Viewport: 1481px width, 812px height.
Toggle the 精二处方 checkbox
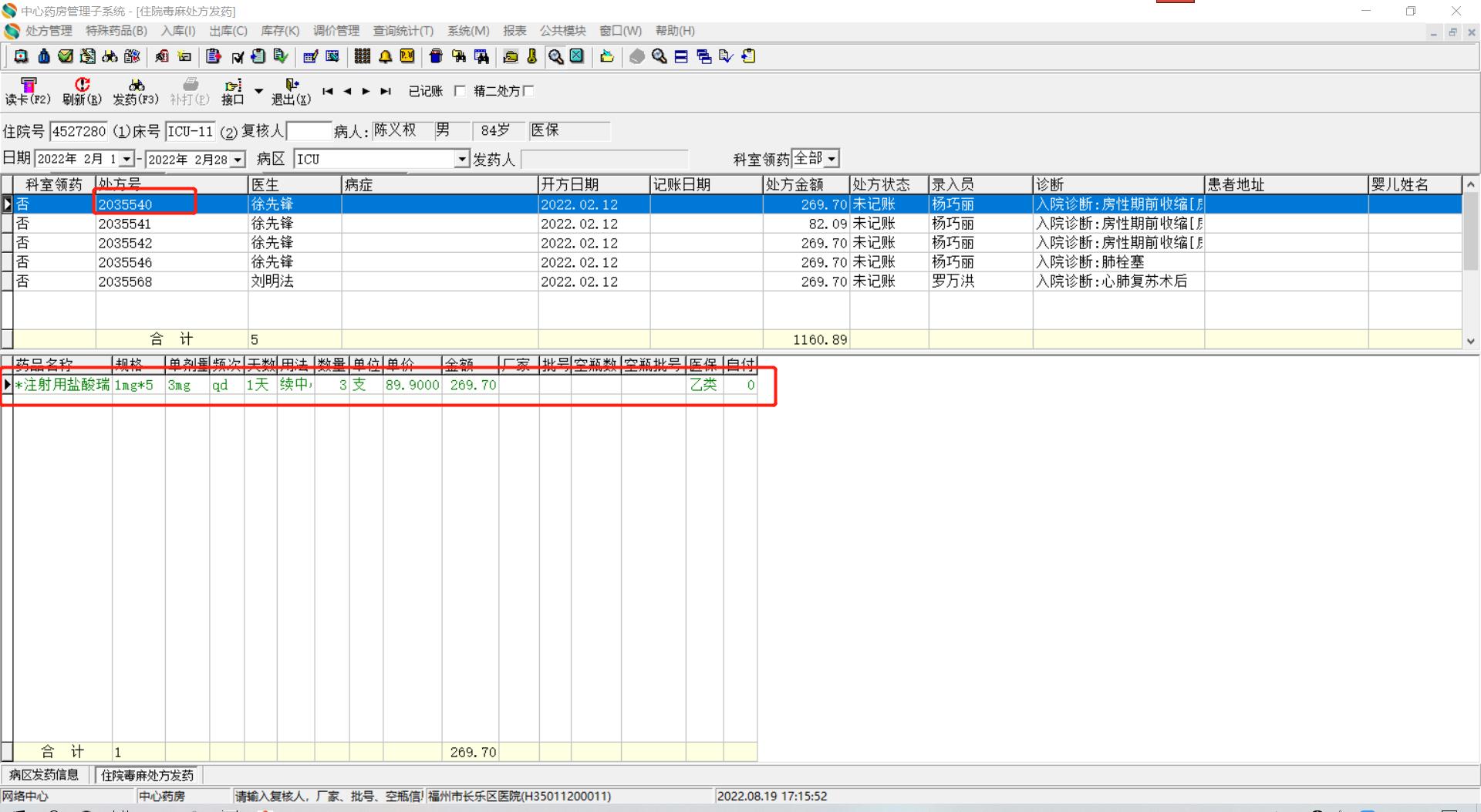[528, 91]
